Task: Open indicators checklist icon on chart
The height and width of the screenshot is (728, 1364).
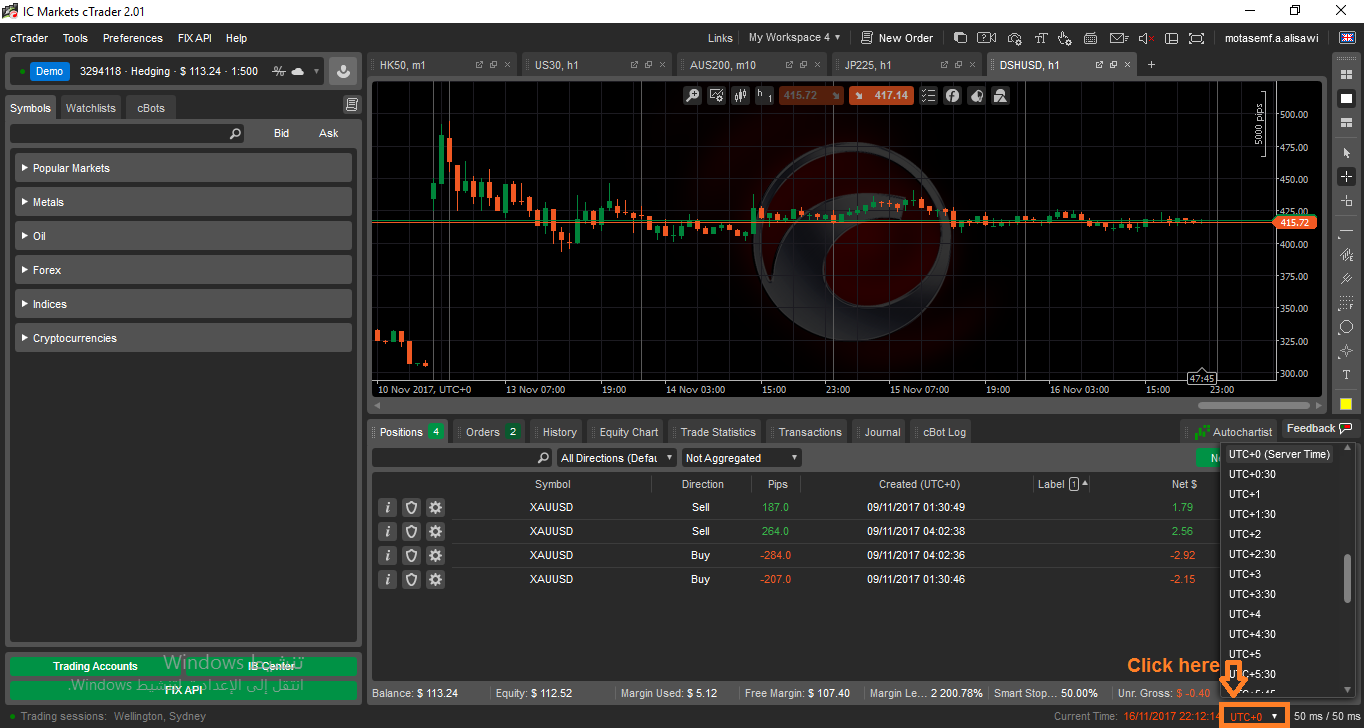Action: (x=929, y=95)
